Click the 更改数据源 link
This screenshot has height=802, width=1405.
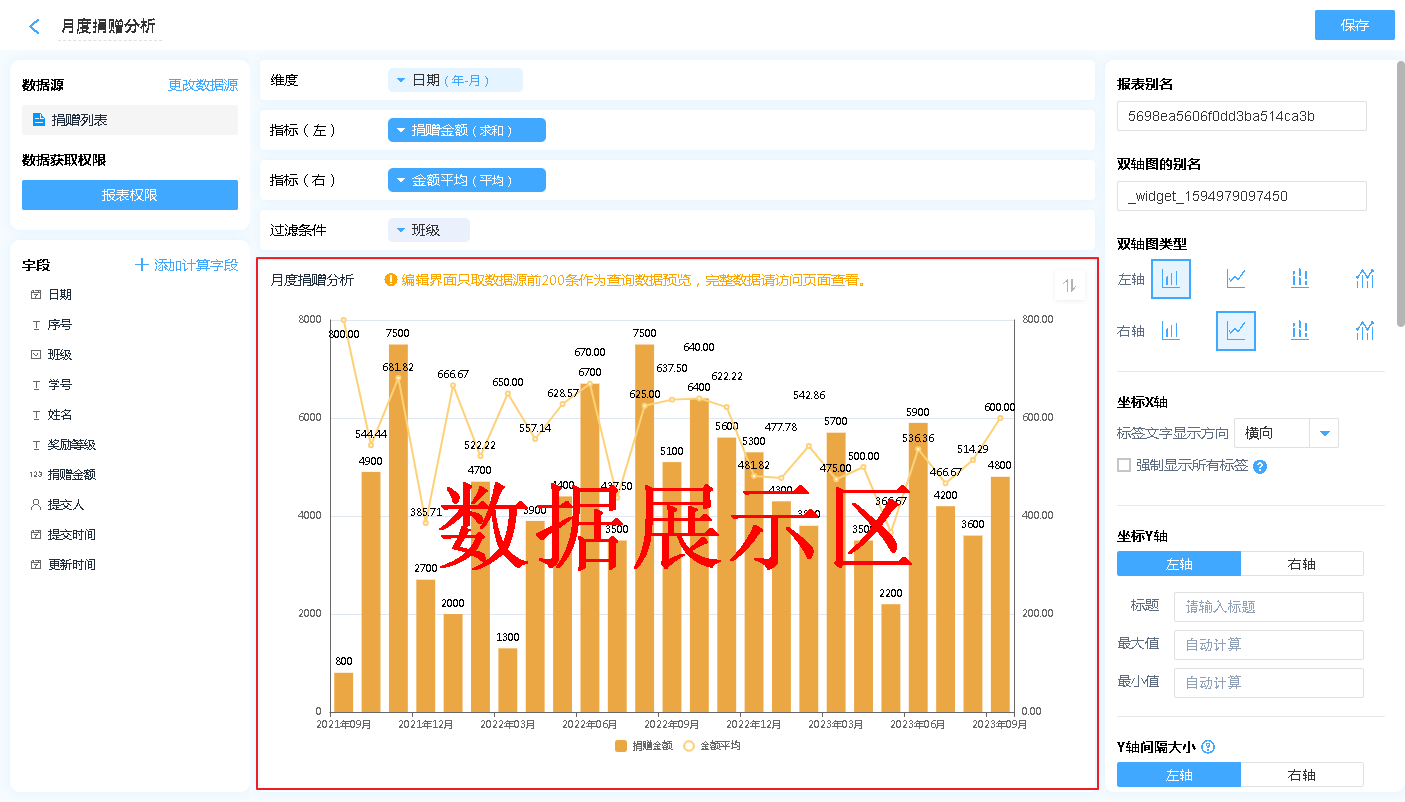(x=203, y=86)
